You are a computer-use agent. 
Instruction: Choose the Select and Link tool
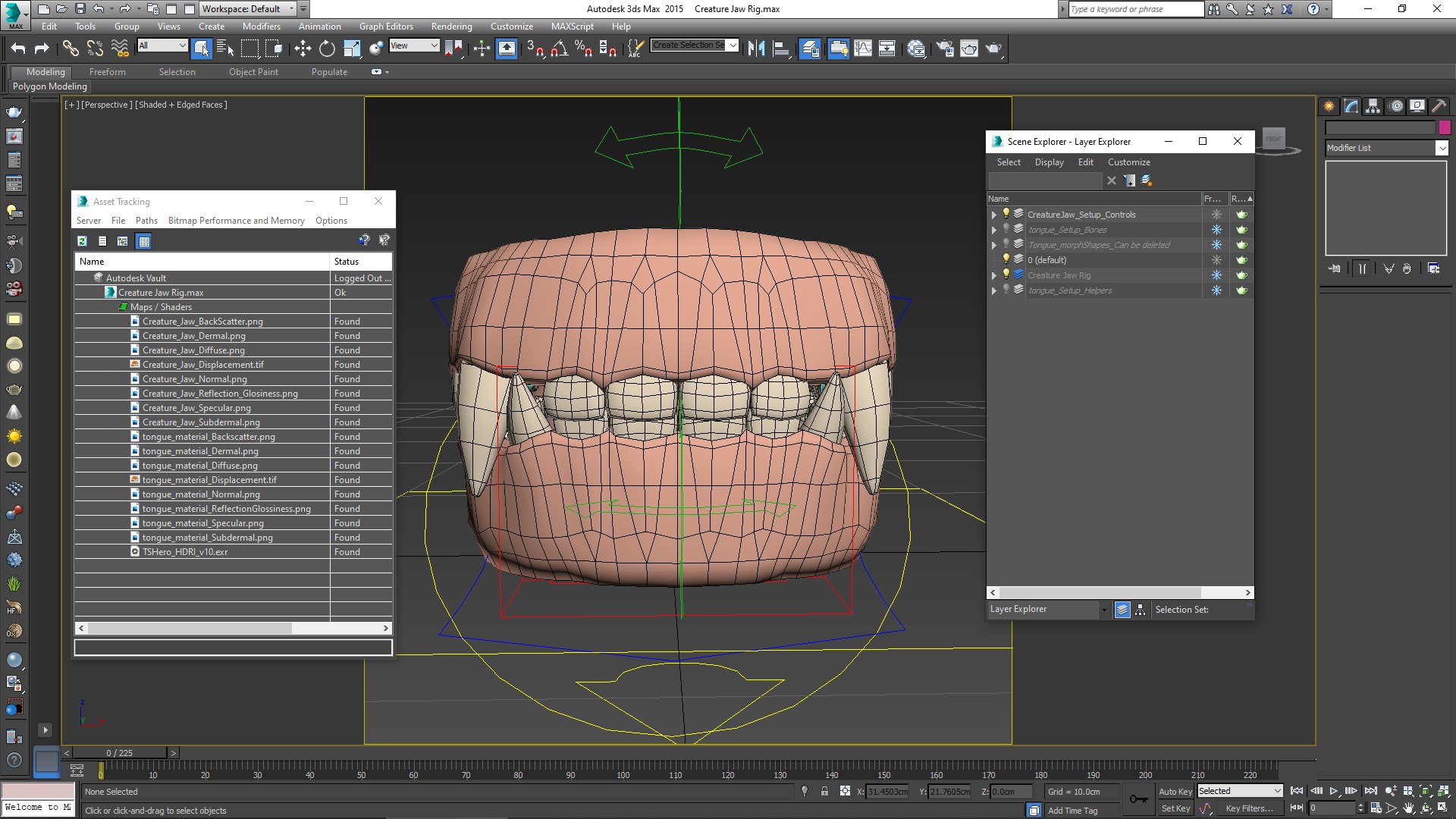[x=70, y=49]
